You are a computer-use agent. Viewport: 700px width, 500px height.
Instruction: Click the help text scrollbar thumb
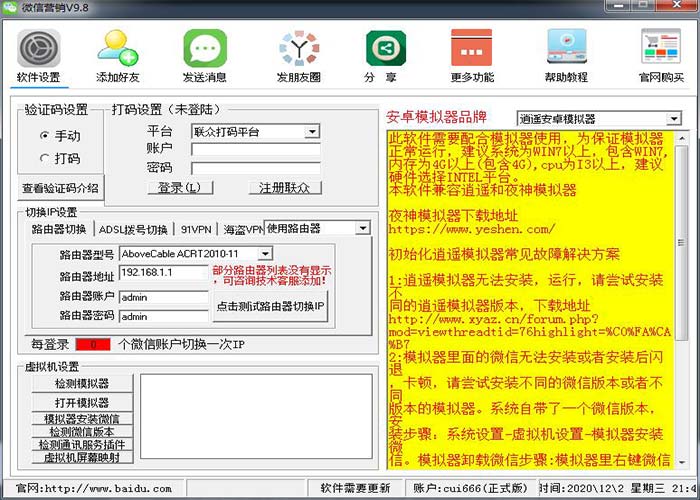click(682, 243)
